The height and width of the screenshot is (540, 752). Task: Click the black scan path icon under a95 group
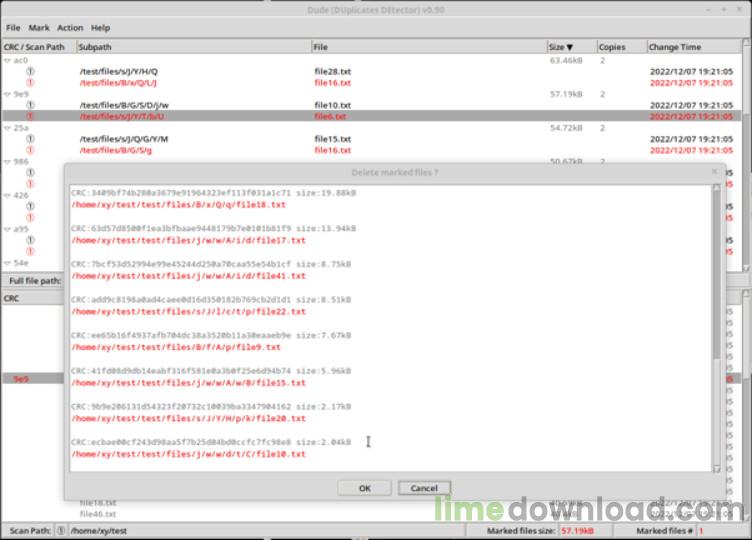30,240
